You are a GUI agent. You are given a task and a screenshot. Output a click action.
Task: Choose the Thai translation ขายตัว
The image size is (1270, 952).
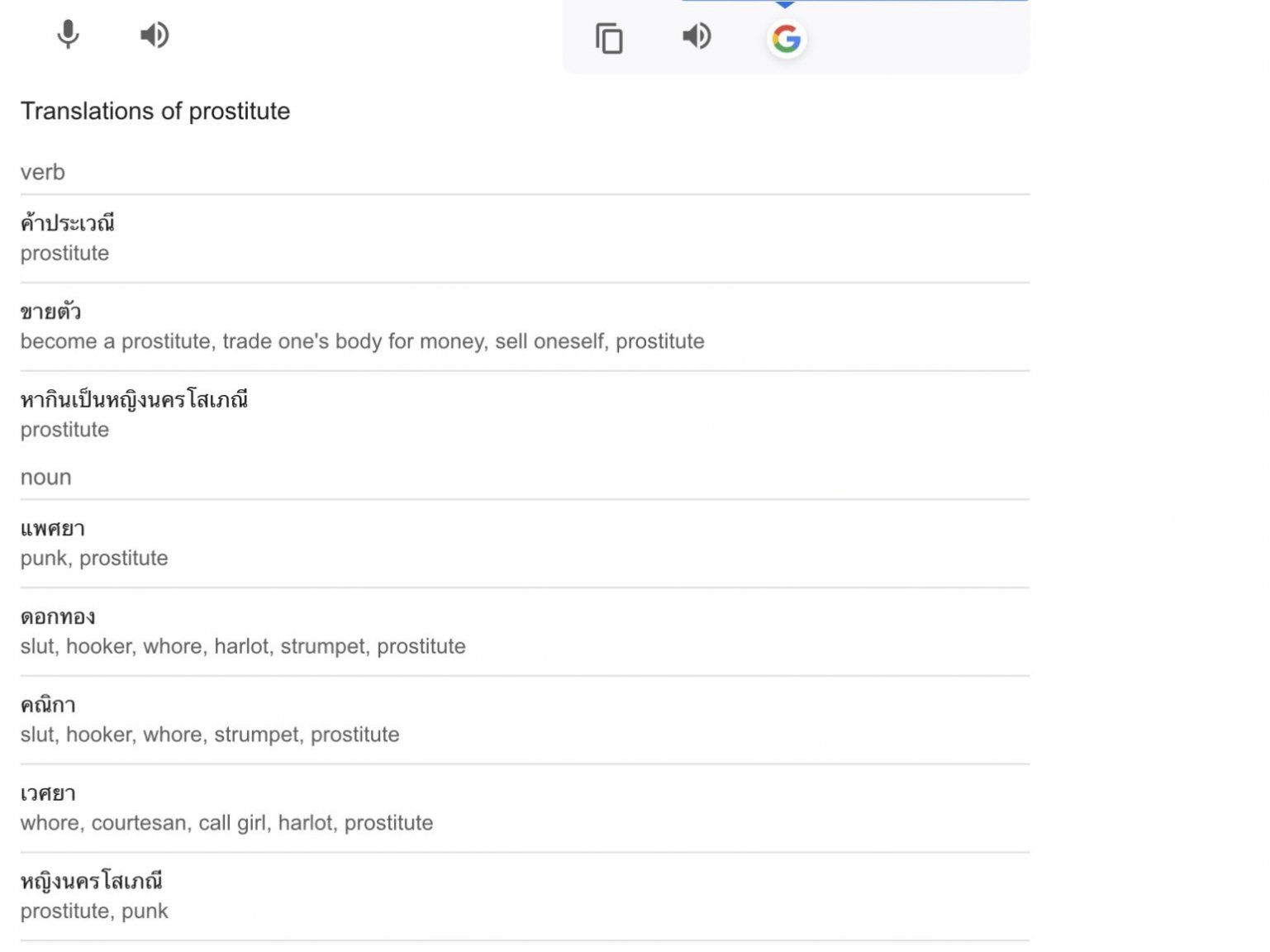pyautogui.click(x=50, y=312)
